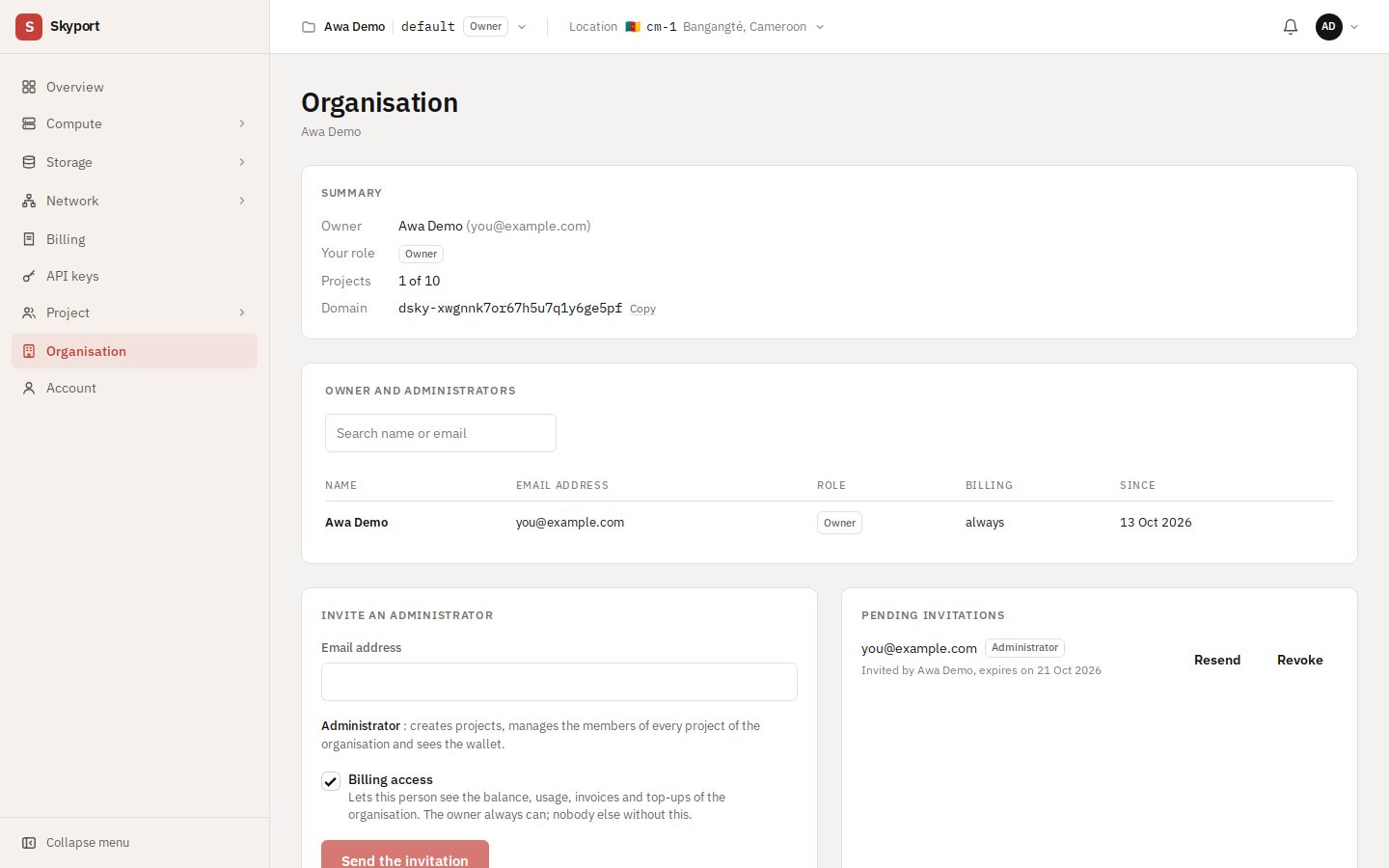Click the Storage database icon

pyautogui.click(x=29, y=162)
